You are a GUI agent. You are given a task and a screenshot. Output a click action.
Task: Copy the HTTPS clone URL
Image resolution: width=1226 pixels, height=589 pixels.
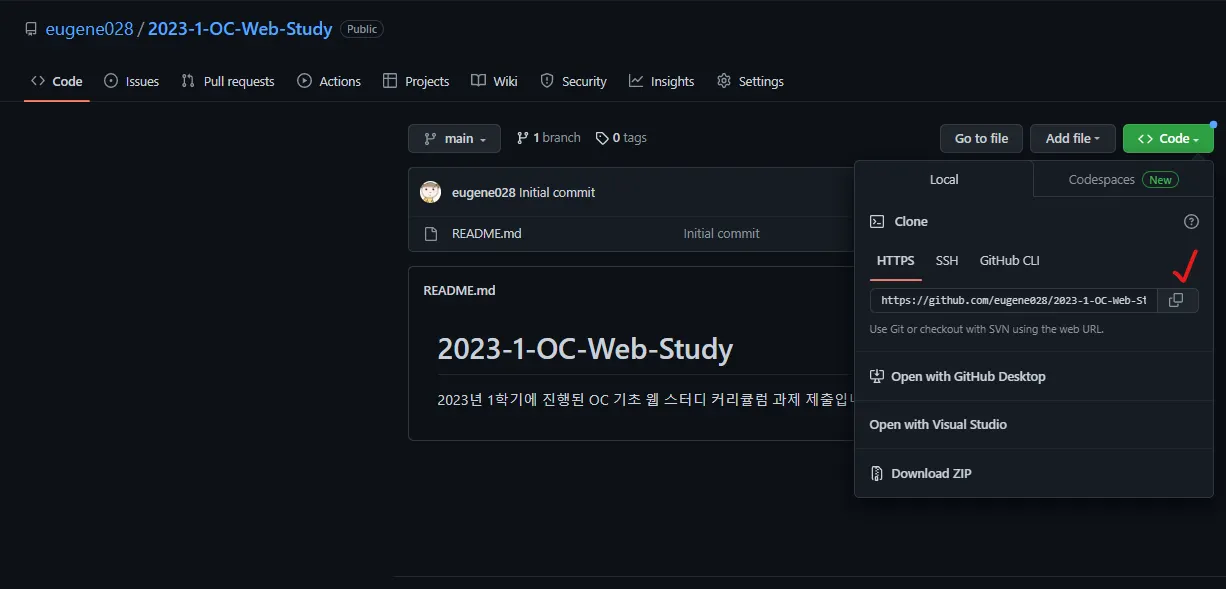coord(1177,300)
